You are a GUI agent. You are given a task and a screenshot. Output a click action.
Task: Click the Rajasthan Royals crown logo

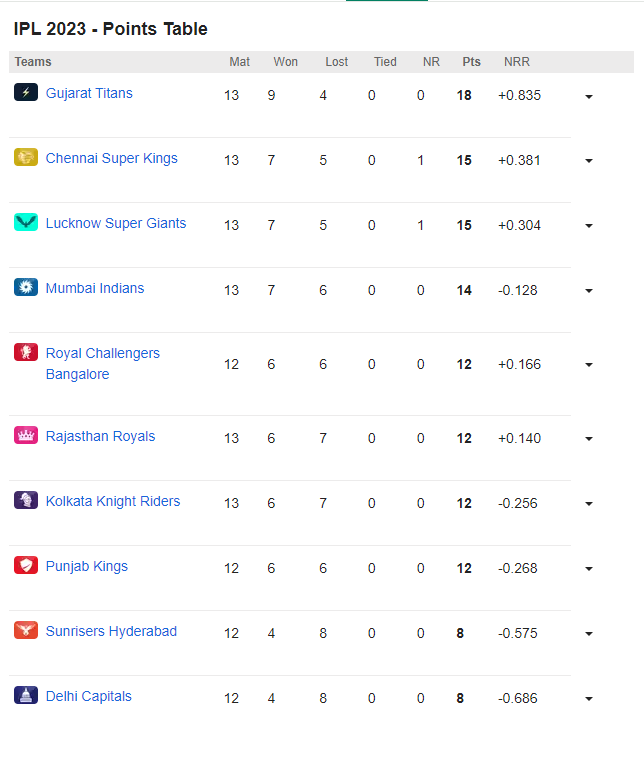(x=26, y=435)
